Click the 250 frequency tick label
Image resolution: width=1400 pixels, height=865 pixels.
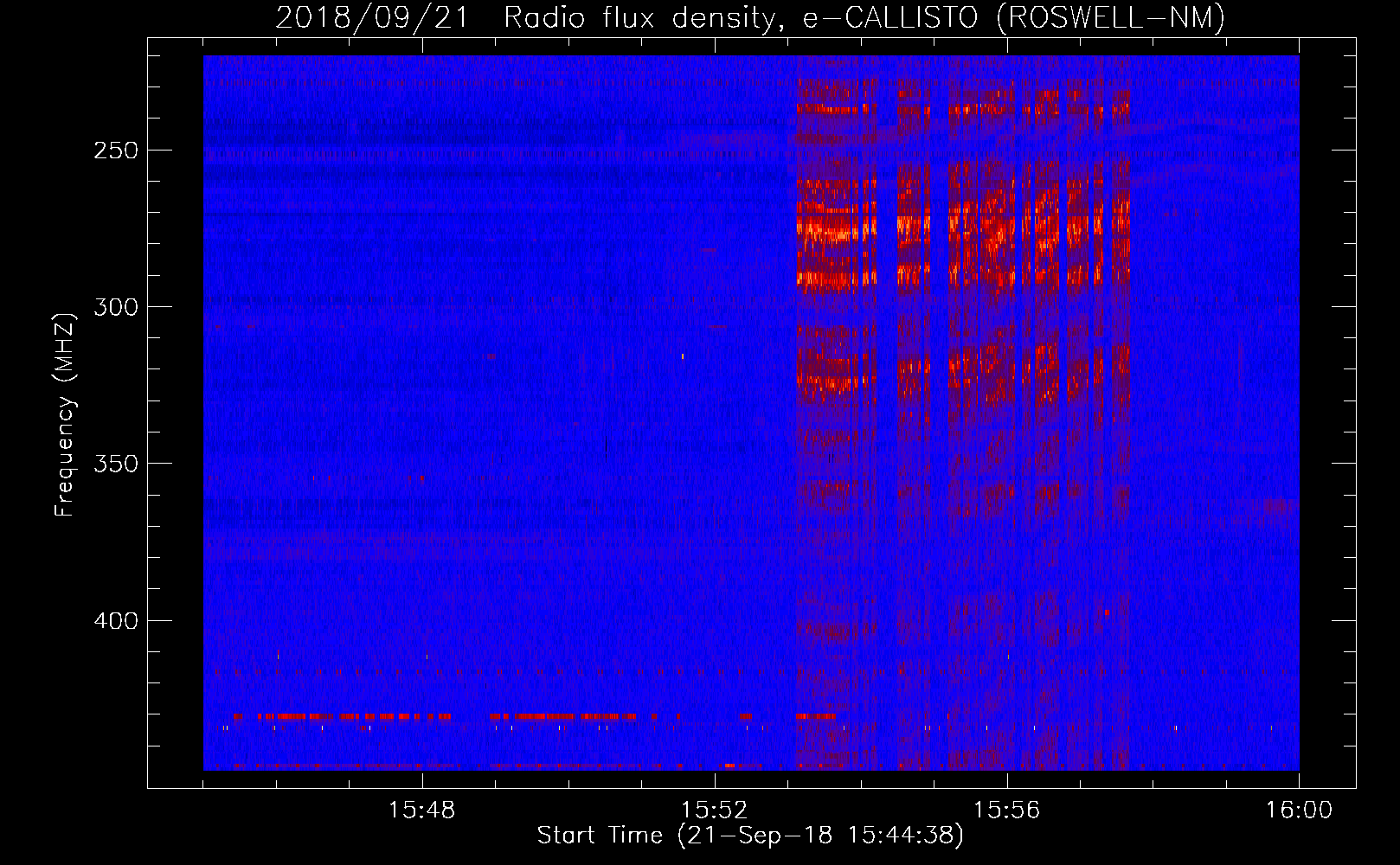click(x=116, y=151)
